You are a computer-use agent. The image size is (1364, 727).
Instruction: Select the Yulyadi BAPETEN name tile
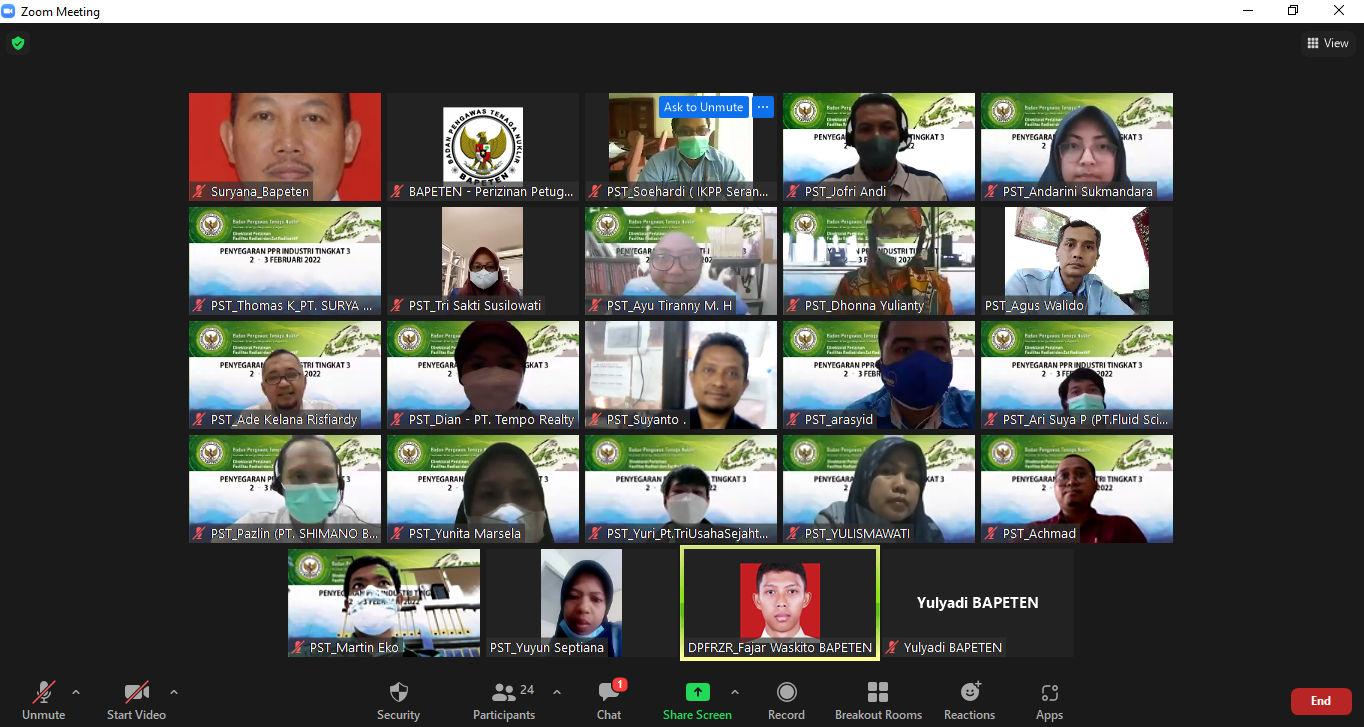(978, 603)
